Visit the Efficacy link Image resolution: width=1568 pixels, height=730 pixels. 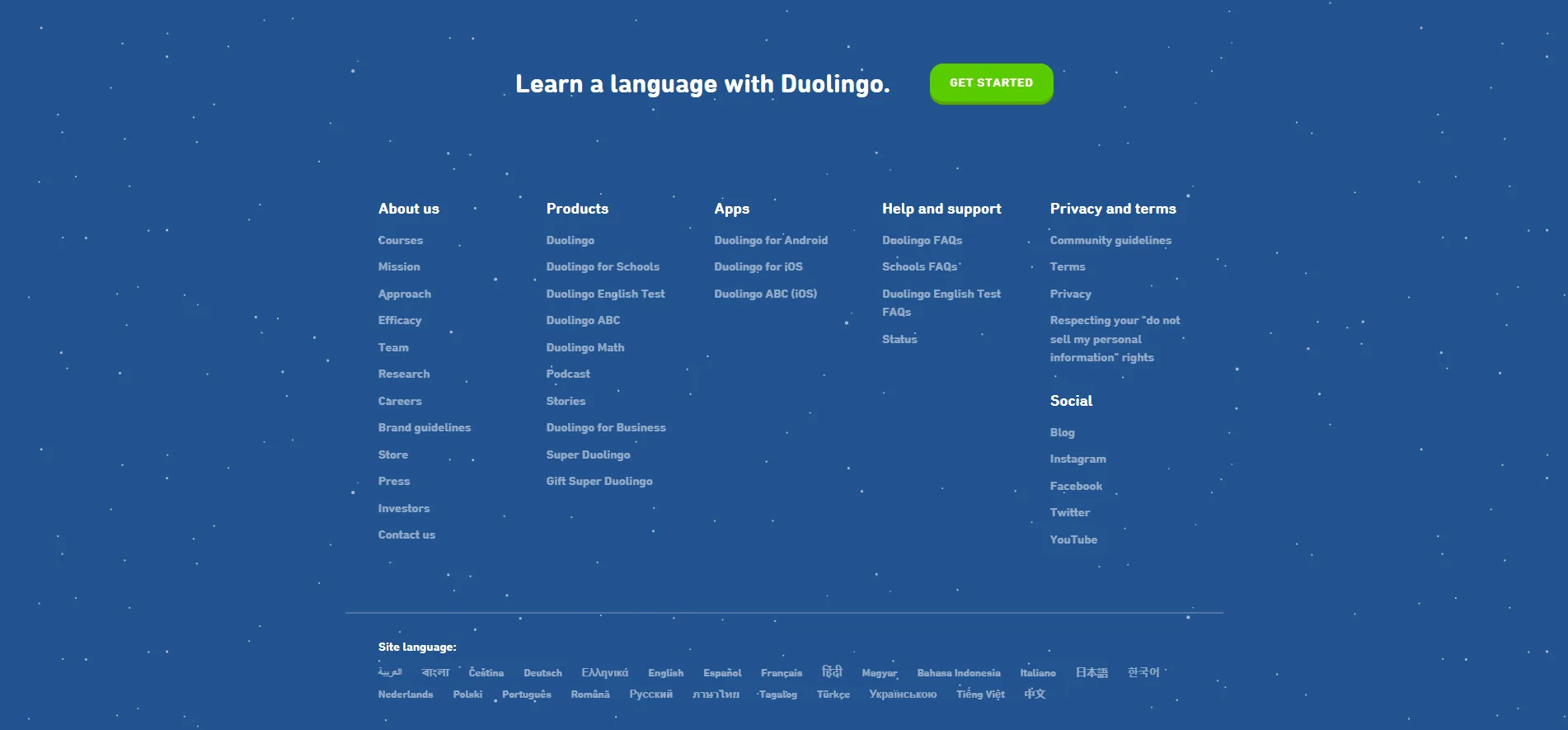400,320
